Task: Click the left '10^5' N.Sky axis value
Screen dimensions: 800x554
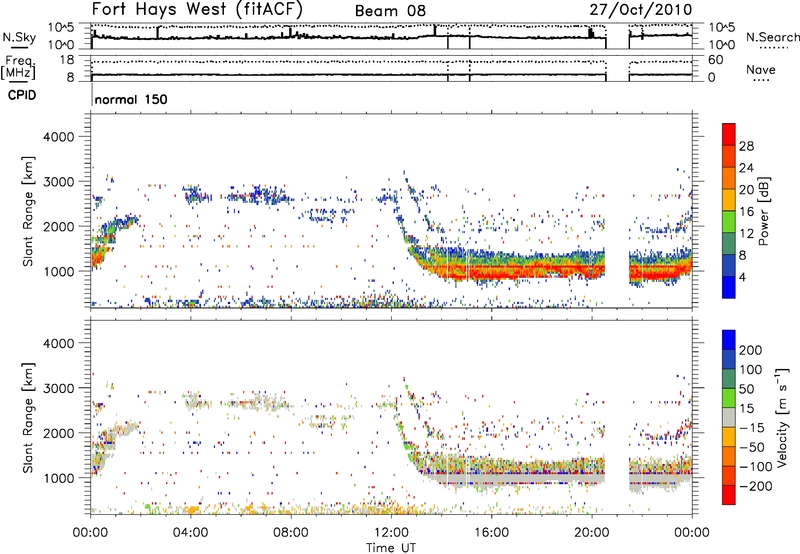Action: (x=61, y=27)
